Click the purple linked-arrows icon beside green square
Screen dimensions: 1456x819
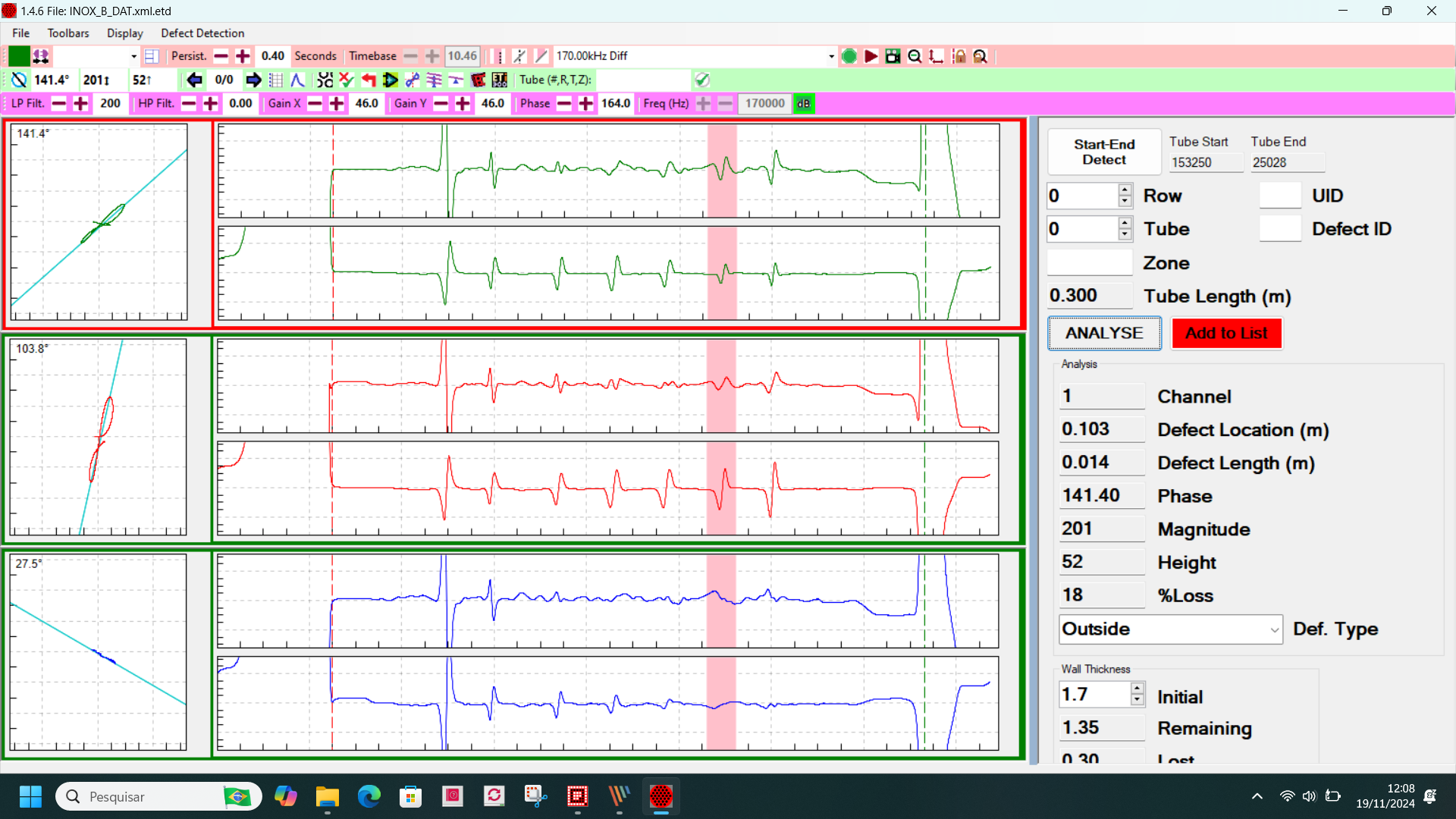pyautogui.click(x=41, y=56)
